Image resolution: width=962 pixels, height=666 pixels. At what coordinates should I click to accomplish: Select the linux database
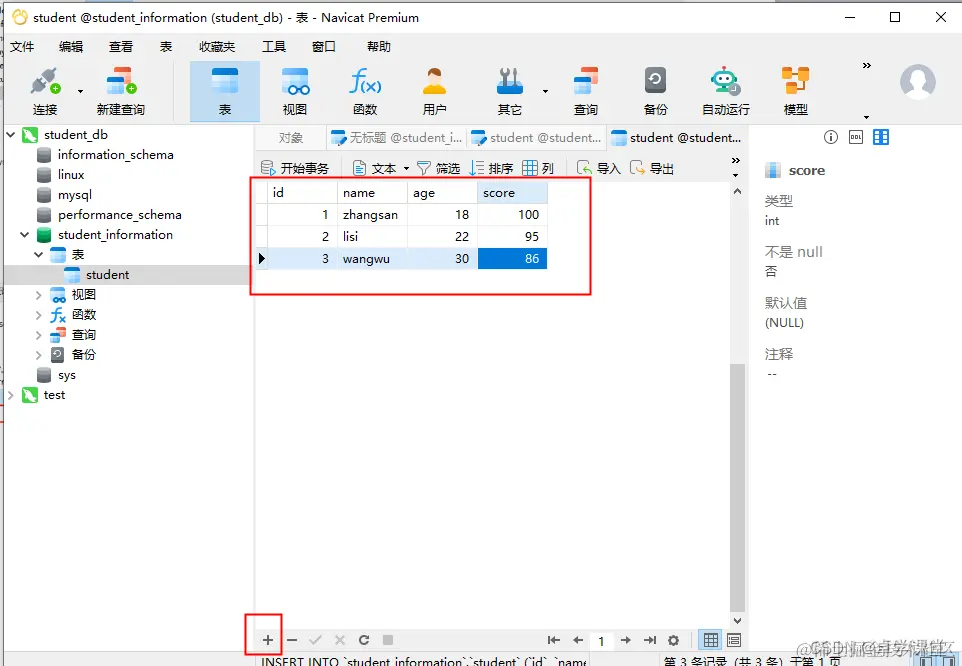point(71,175)
